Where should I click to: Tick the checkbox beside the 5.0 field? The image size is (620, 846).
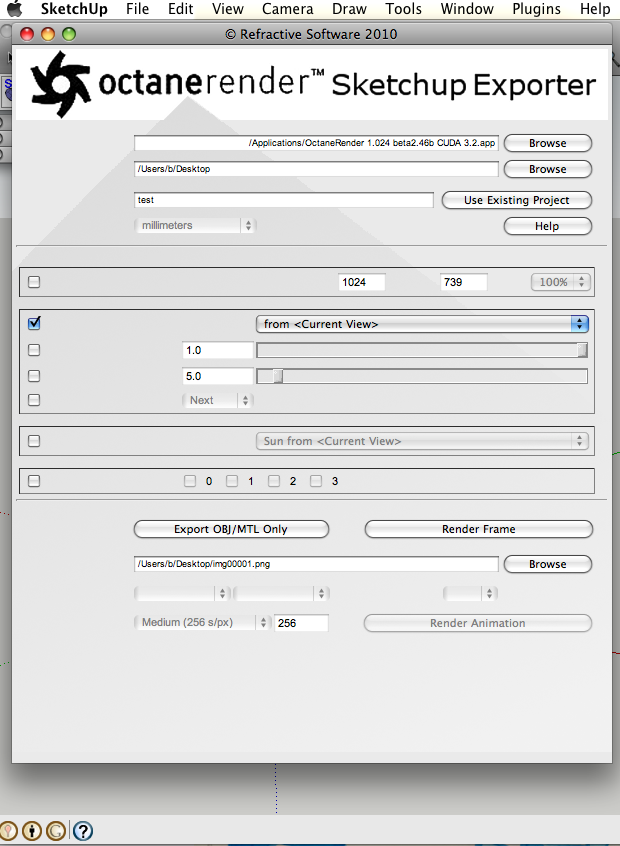[34, 376]
